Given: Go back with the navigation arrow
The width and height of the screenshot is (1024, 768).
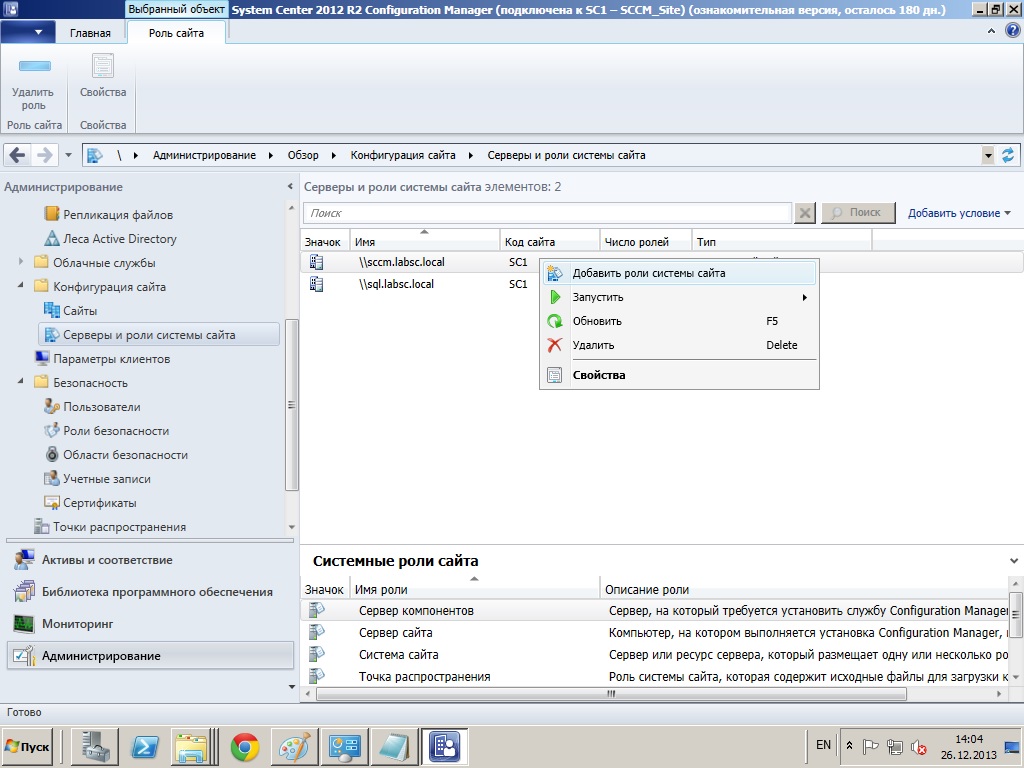Looking at the screenshot, I should (x=18, y=155).
